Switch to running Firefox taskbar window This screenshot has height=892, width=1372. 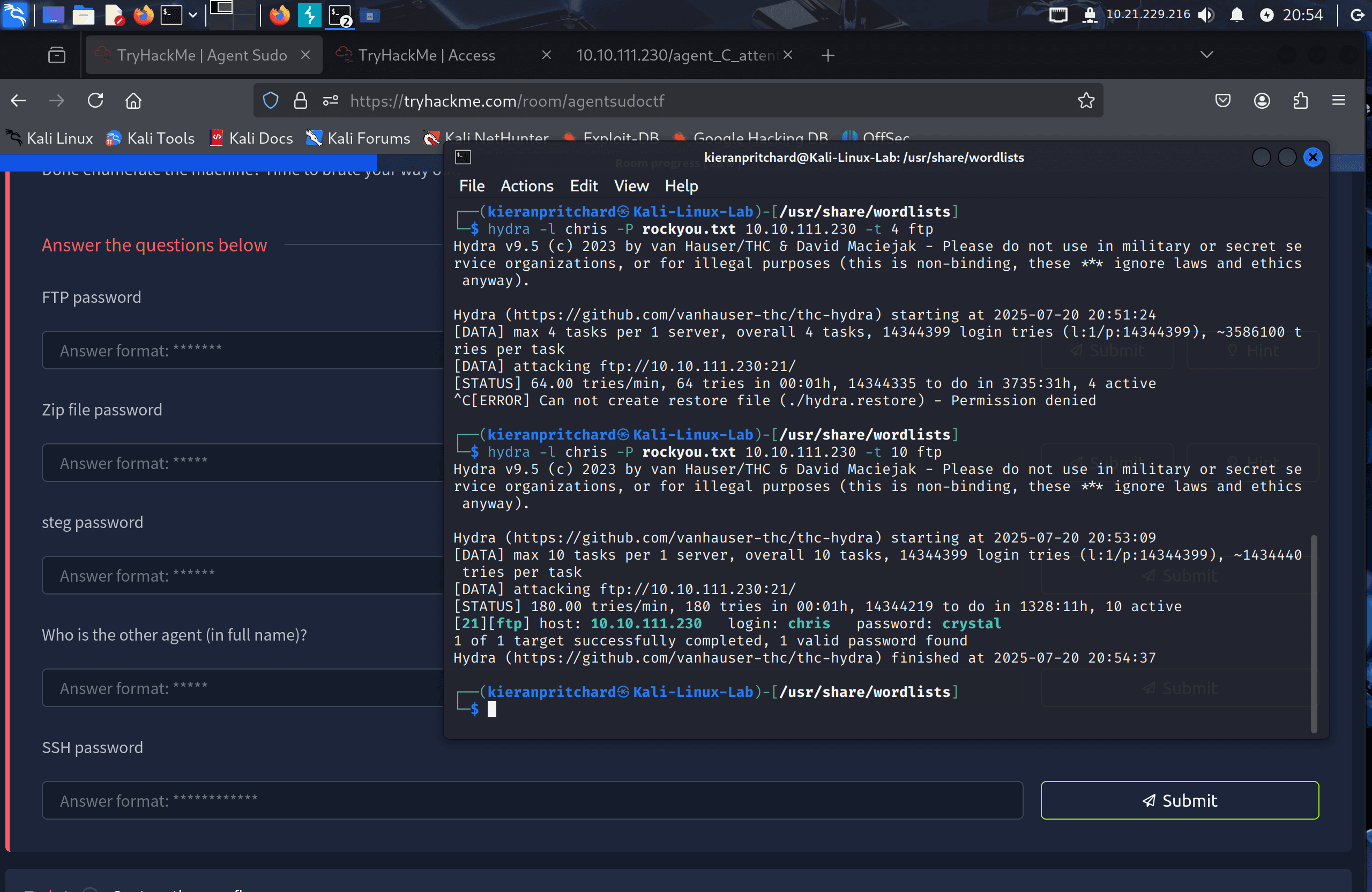click(x=280, y=15)
